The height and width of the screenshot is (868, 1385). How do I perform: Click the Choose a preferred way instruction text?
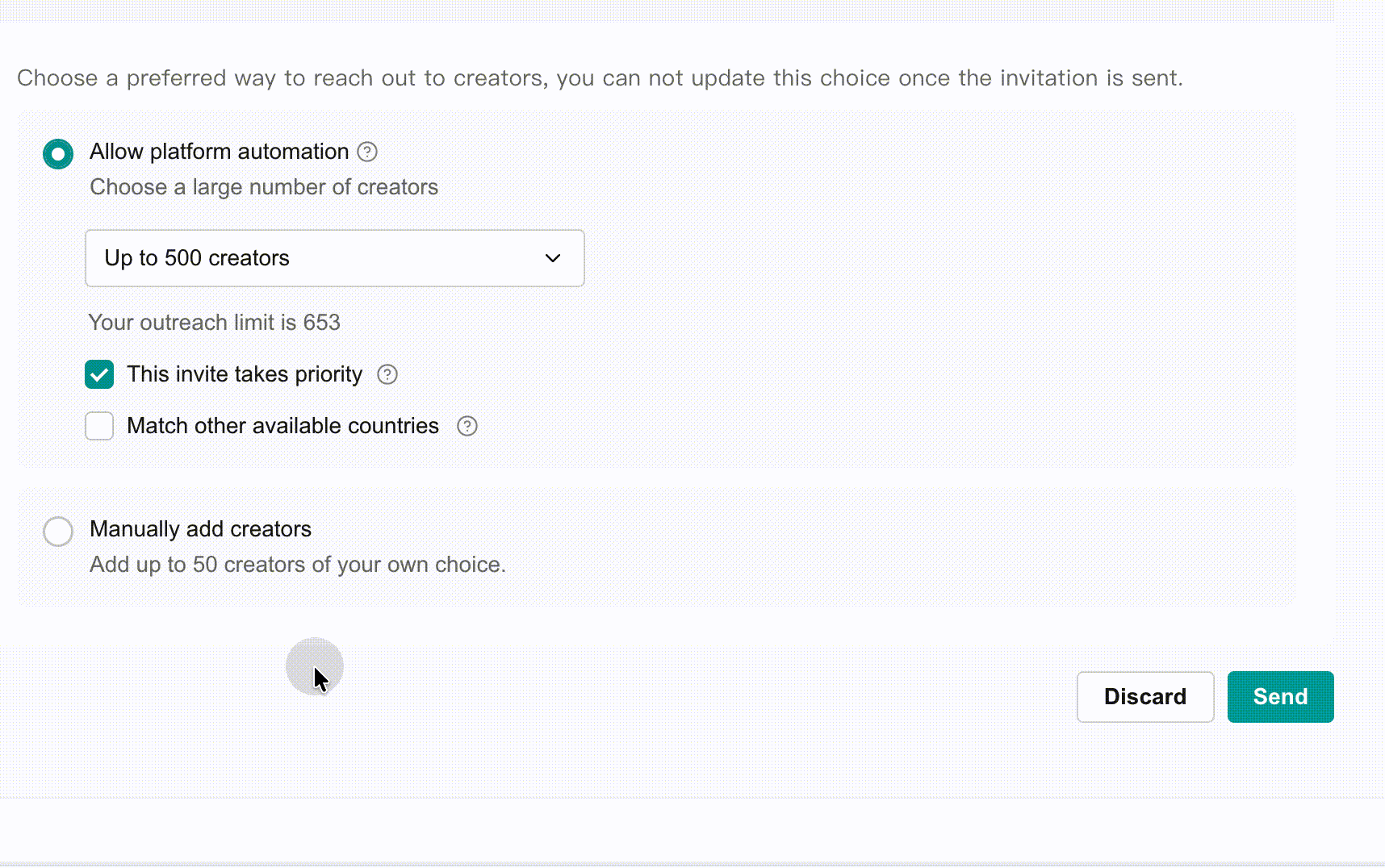(x=600, y=78)
